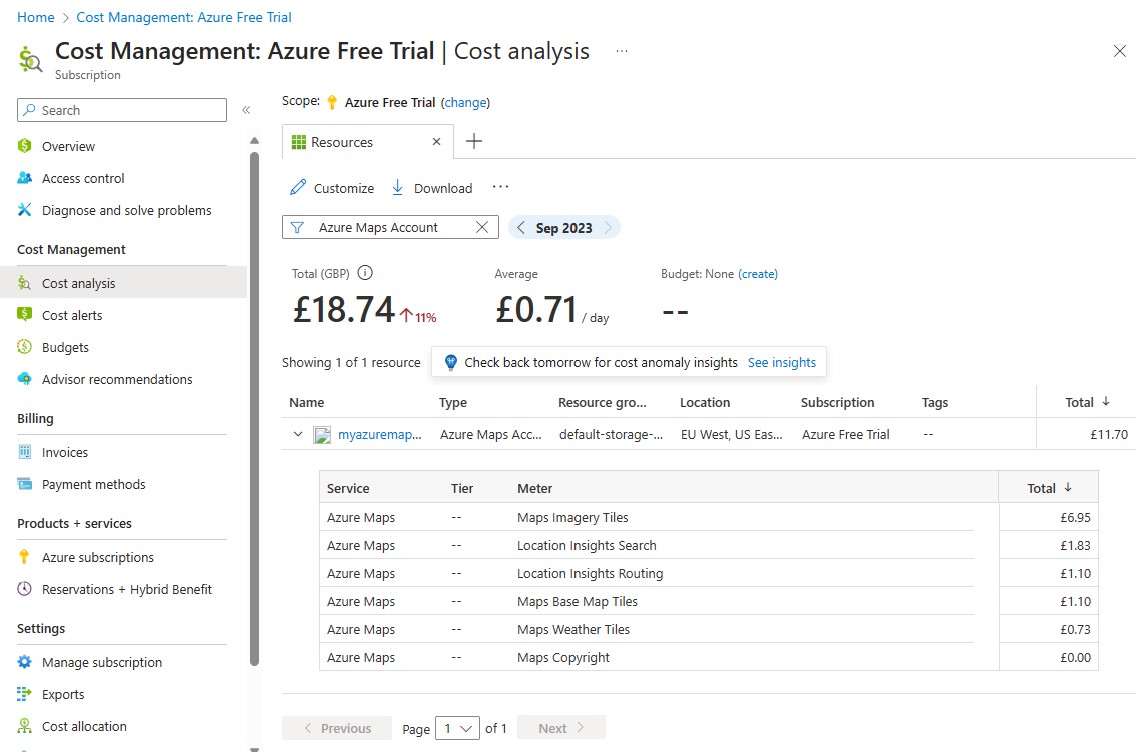Click the Download arrow icon
Image resolution: width=1146 pixels, height=752 pixels.
point(397,188)
